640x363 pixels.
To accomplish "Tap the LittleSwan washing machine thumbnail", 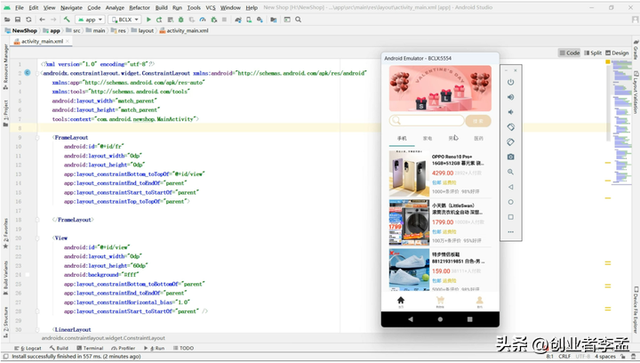I will click(409, 223).
